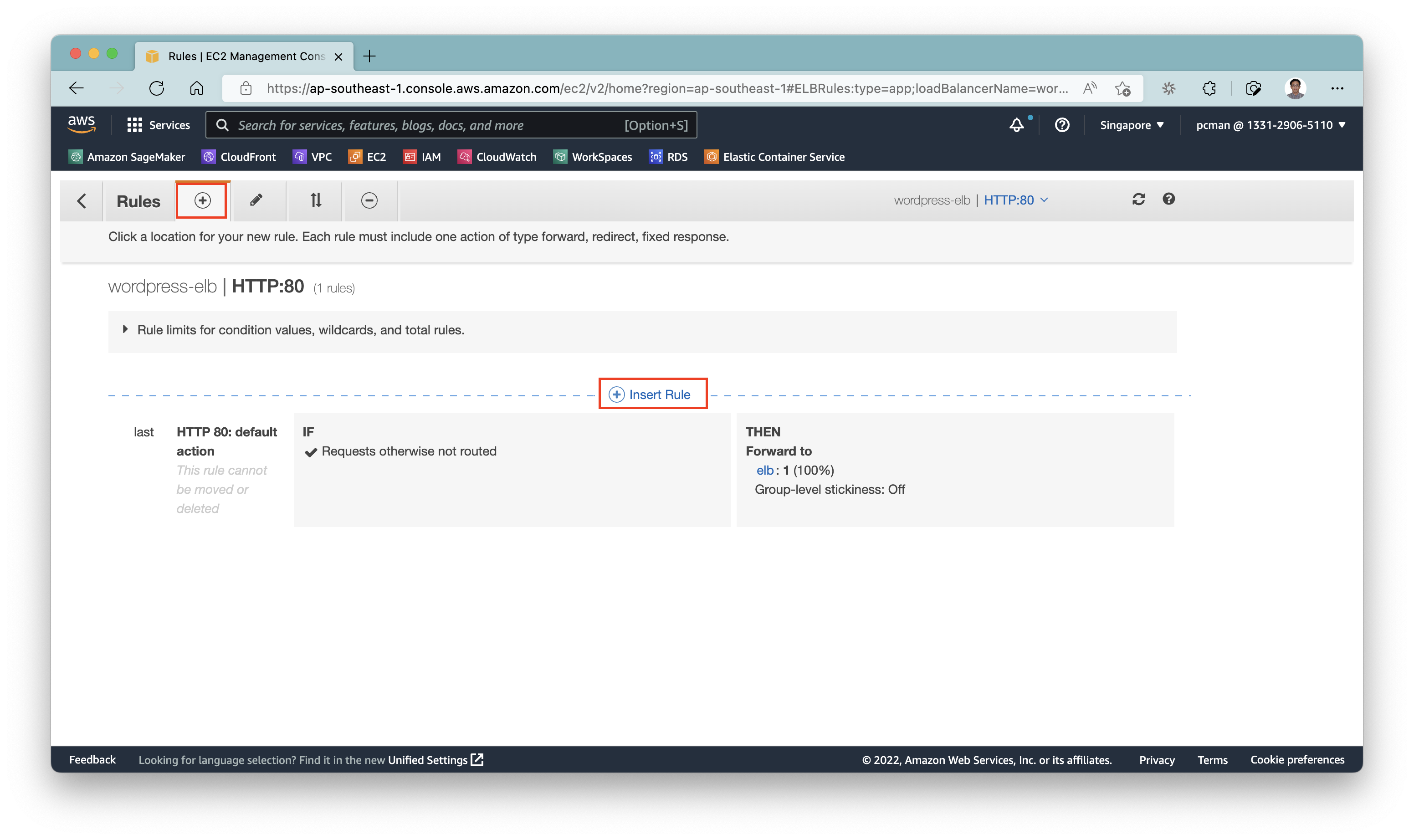Open the pcman account dropdown

[1270, 125]
